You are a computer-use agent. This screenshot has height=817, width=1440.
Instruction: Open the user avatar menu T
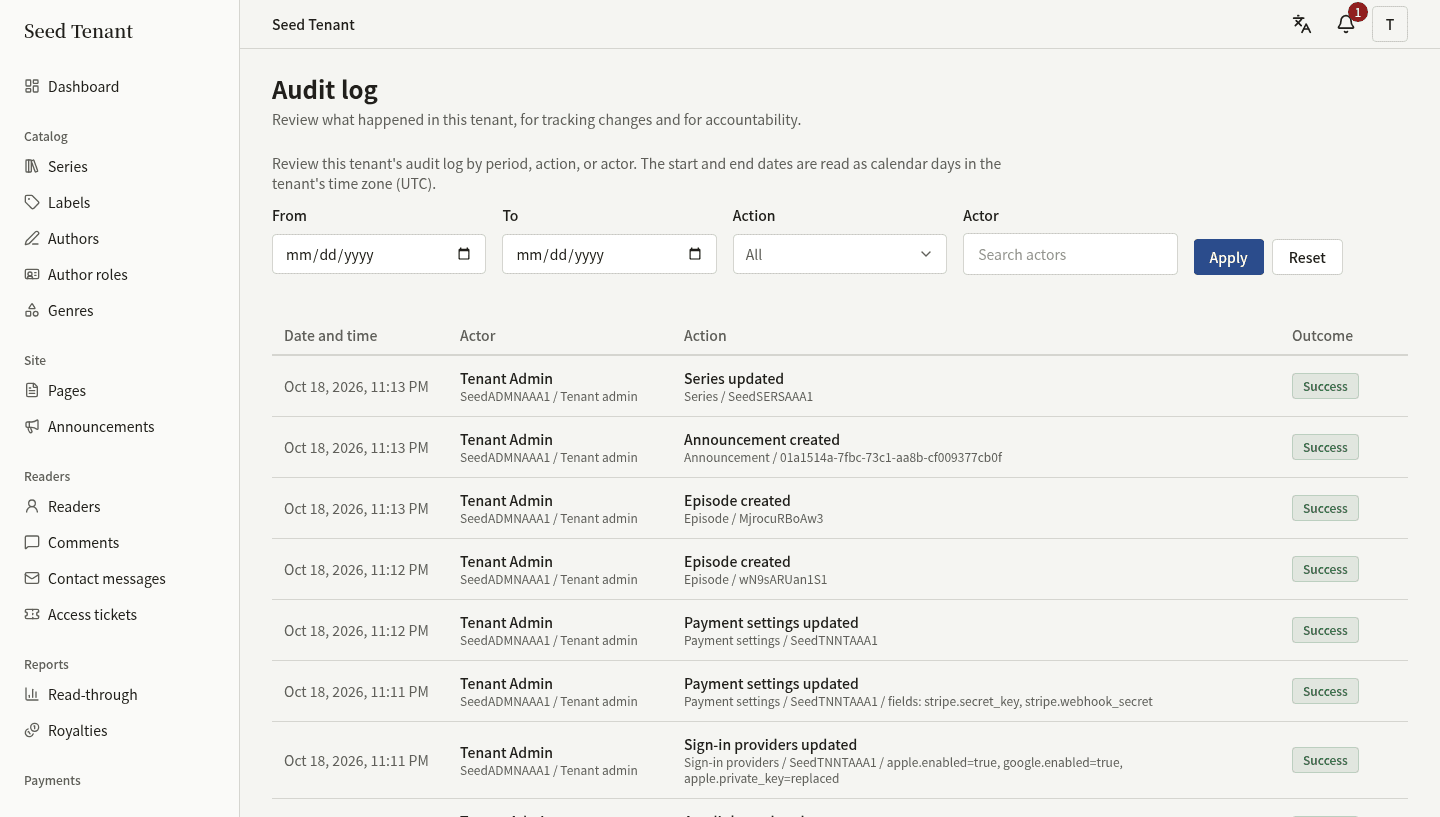point(1390,24)
